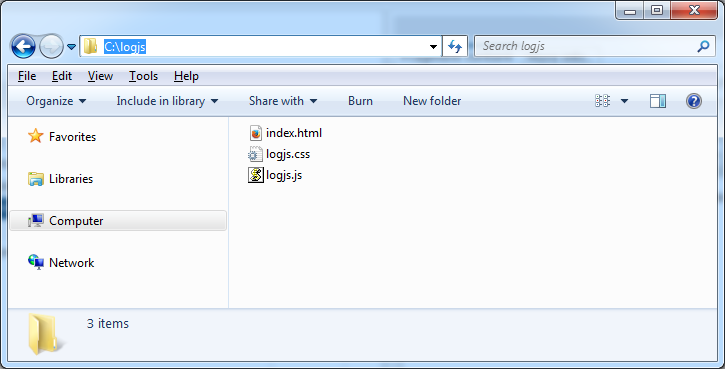Click the Forward navigation arrow
Image resolution: width=725 pixels, height=369 pixels.
click(51, 46)
